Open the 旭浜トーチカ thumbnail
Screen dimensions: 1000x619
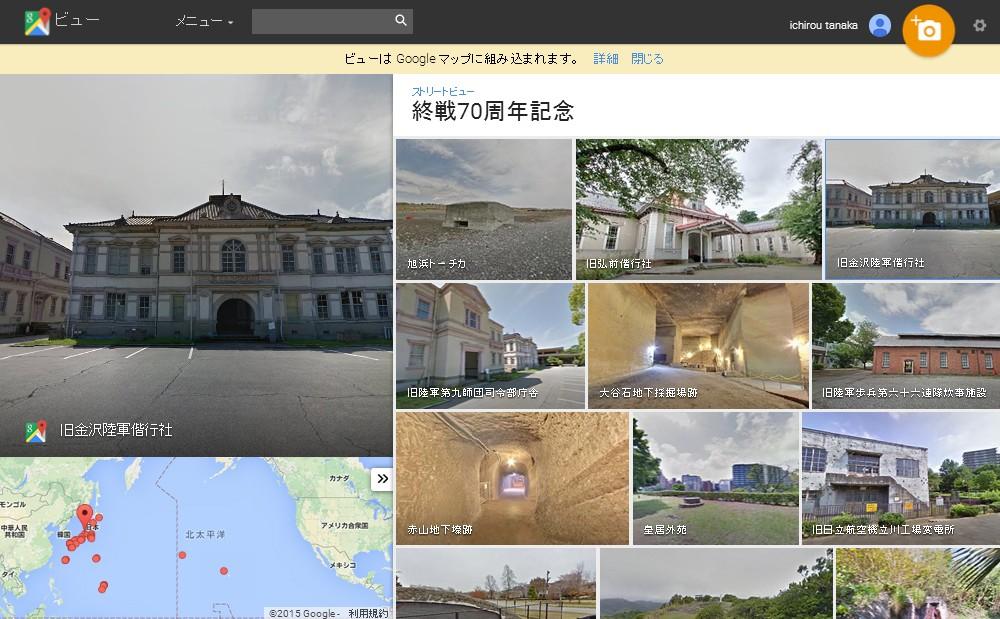484,209
